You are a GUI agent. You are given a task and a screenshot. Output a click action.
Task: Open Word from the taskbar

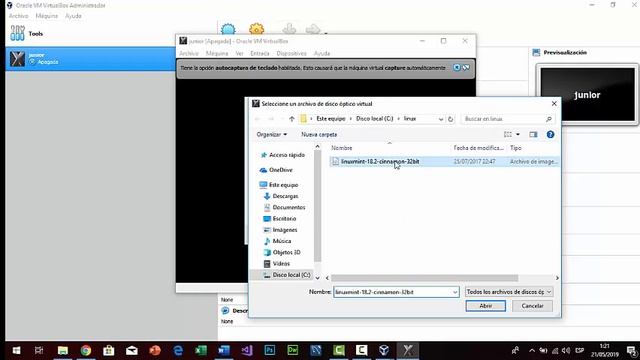pyautogui.click(x=224, y=350)
